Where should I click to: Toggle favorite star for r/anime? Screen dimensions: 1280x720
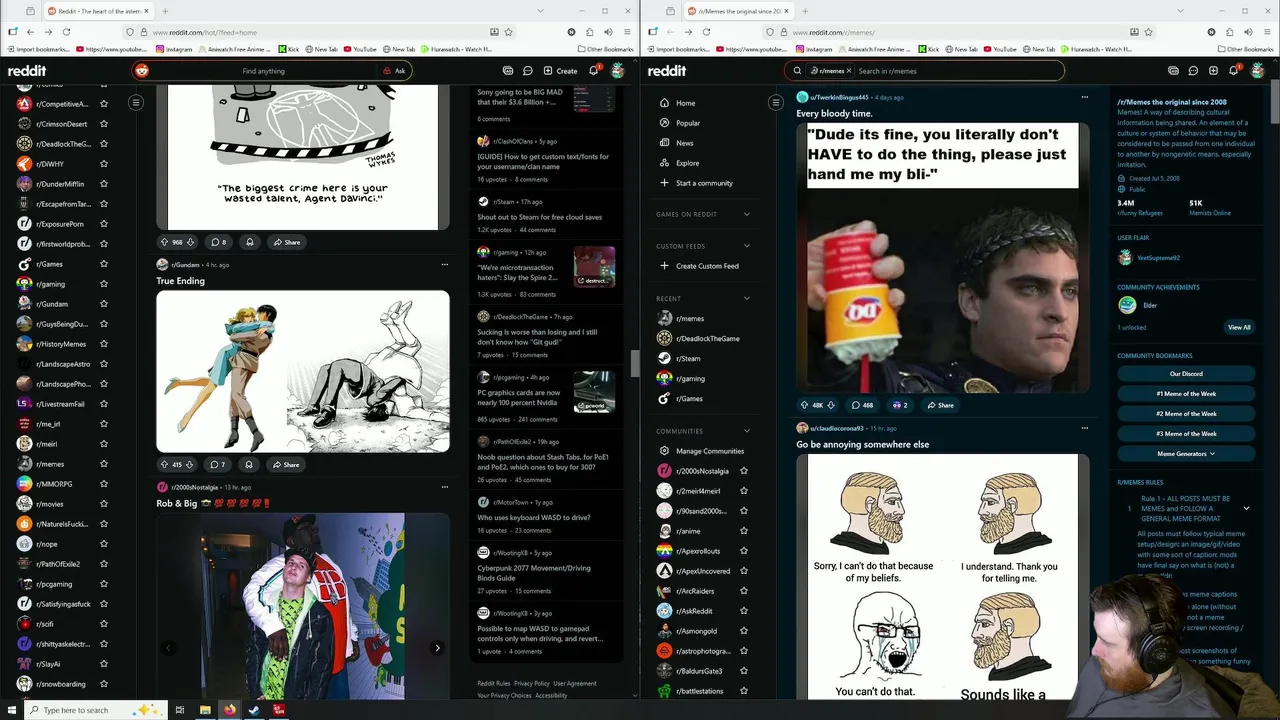tap(743, 531)
